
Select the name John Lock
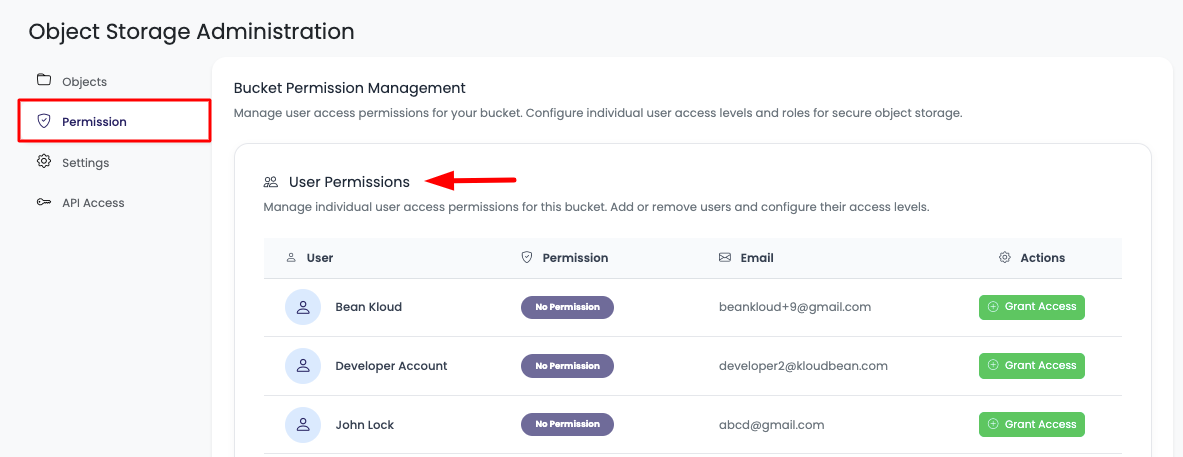coord(364,425)
